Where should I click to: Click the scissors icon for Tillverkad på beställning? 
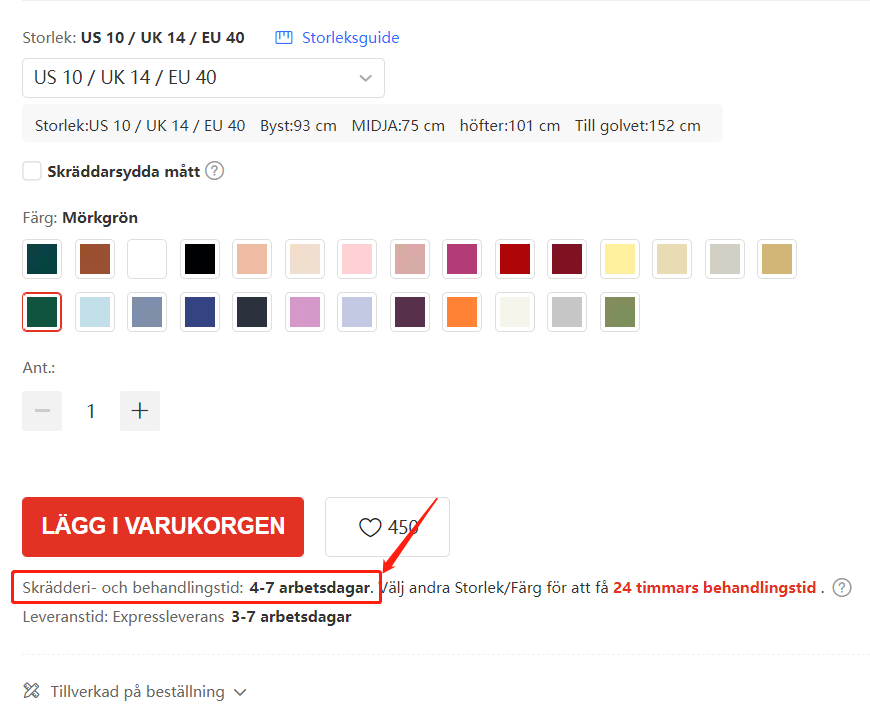tap(32, 691)
